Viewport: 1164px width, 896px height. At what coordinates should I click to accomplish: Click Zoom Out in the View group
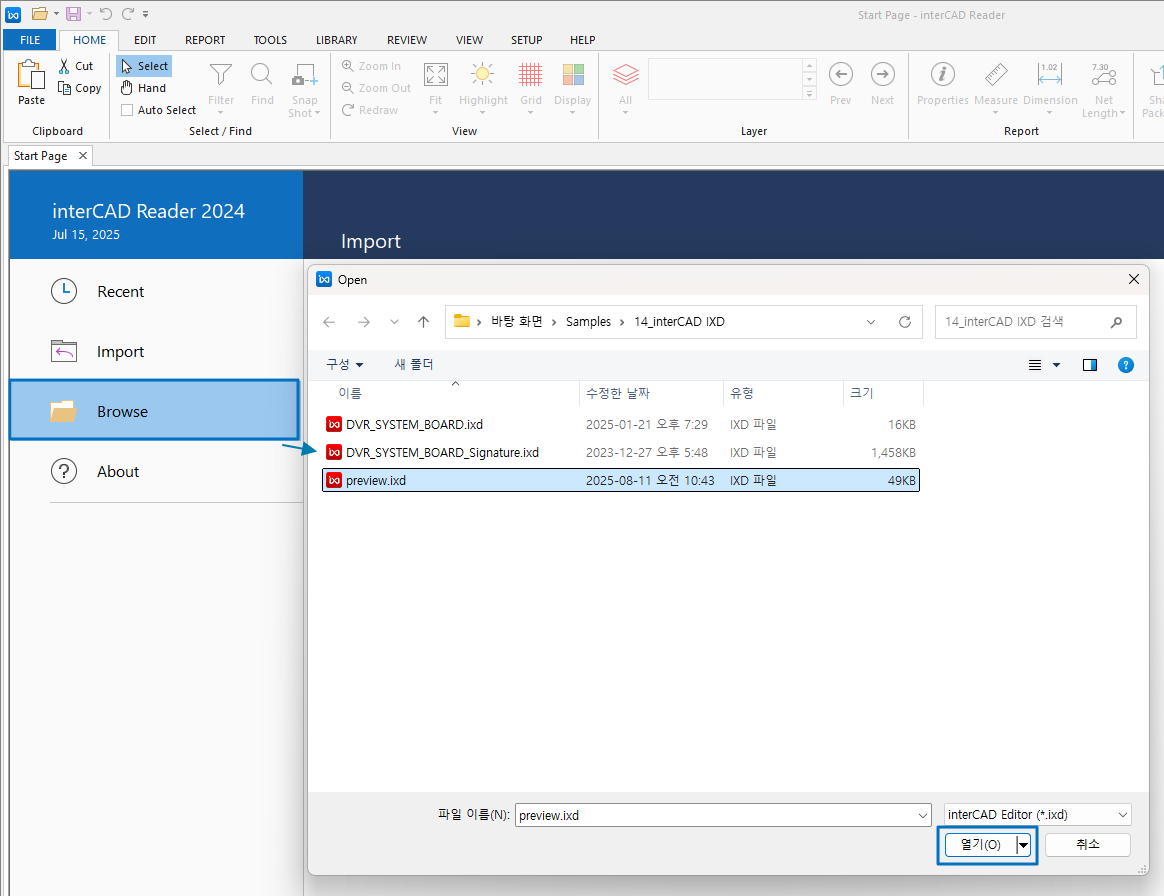coord(376,88)
